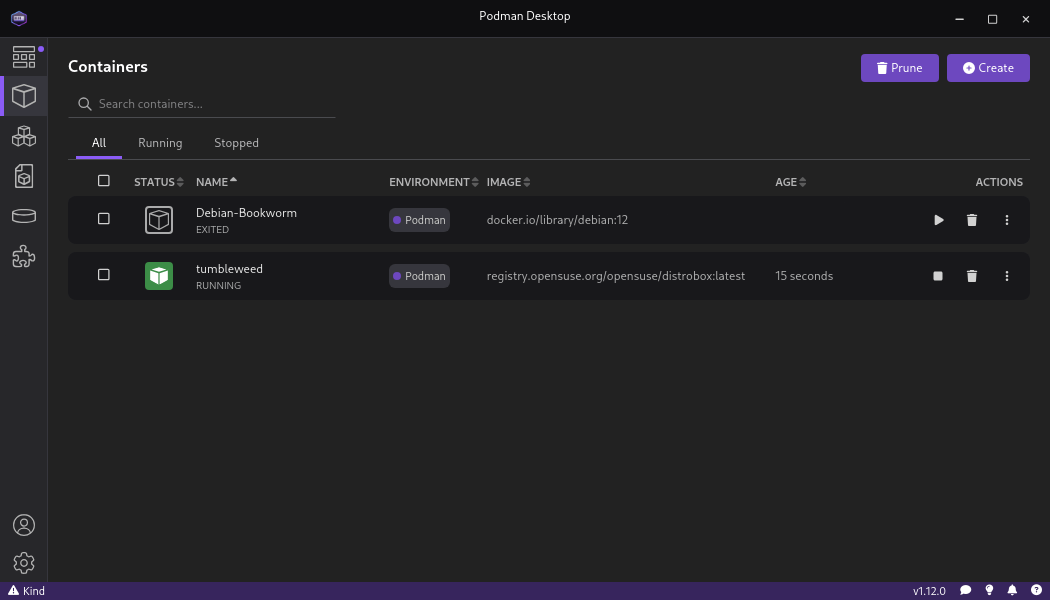Viewport: 1050px width, 600px height.
Task: Switch to the All tab
Action: tap(99, 143)
